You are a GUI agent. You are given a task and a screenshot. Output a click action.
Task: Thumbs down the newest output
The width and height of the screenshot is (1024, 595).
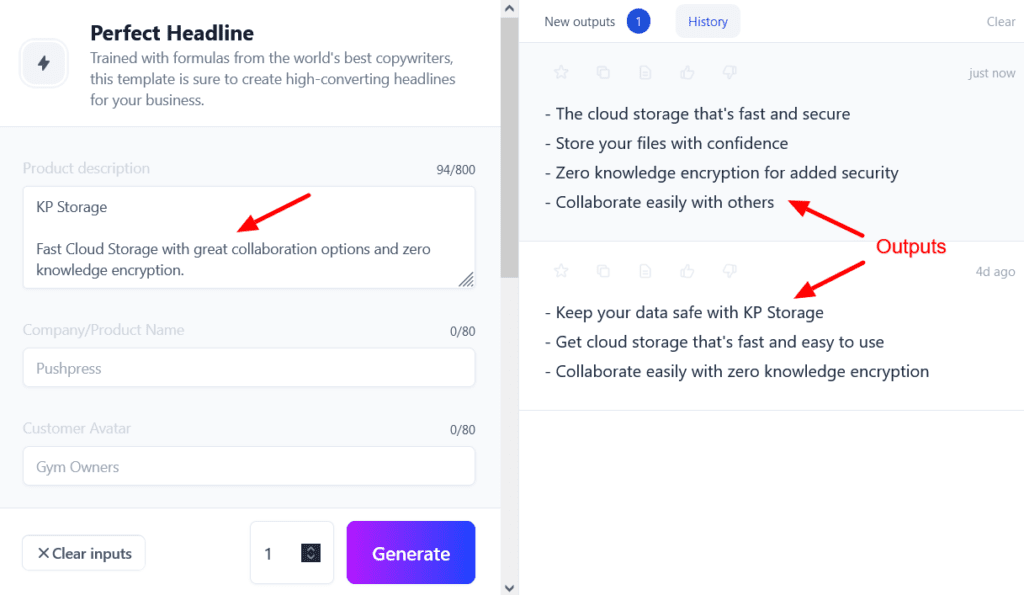pos(729,72)
